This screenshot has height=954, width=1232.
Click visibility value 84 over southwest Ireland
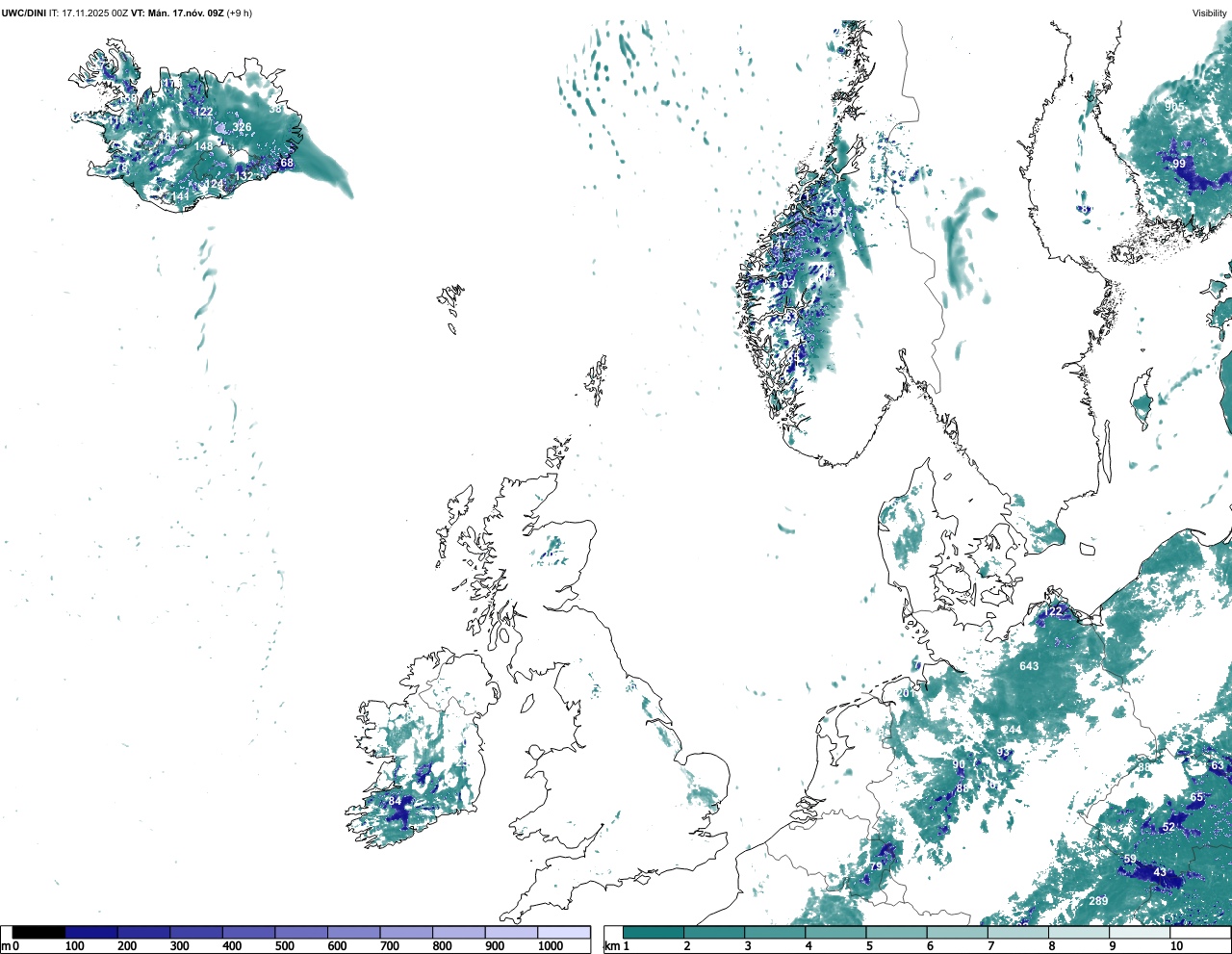pos(395,801)
